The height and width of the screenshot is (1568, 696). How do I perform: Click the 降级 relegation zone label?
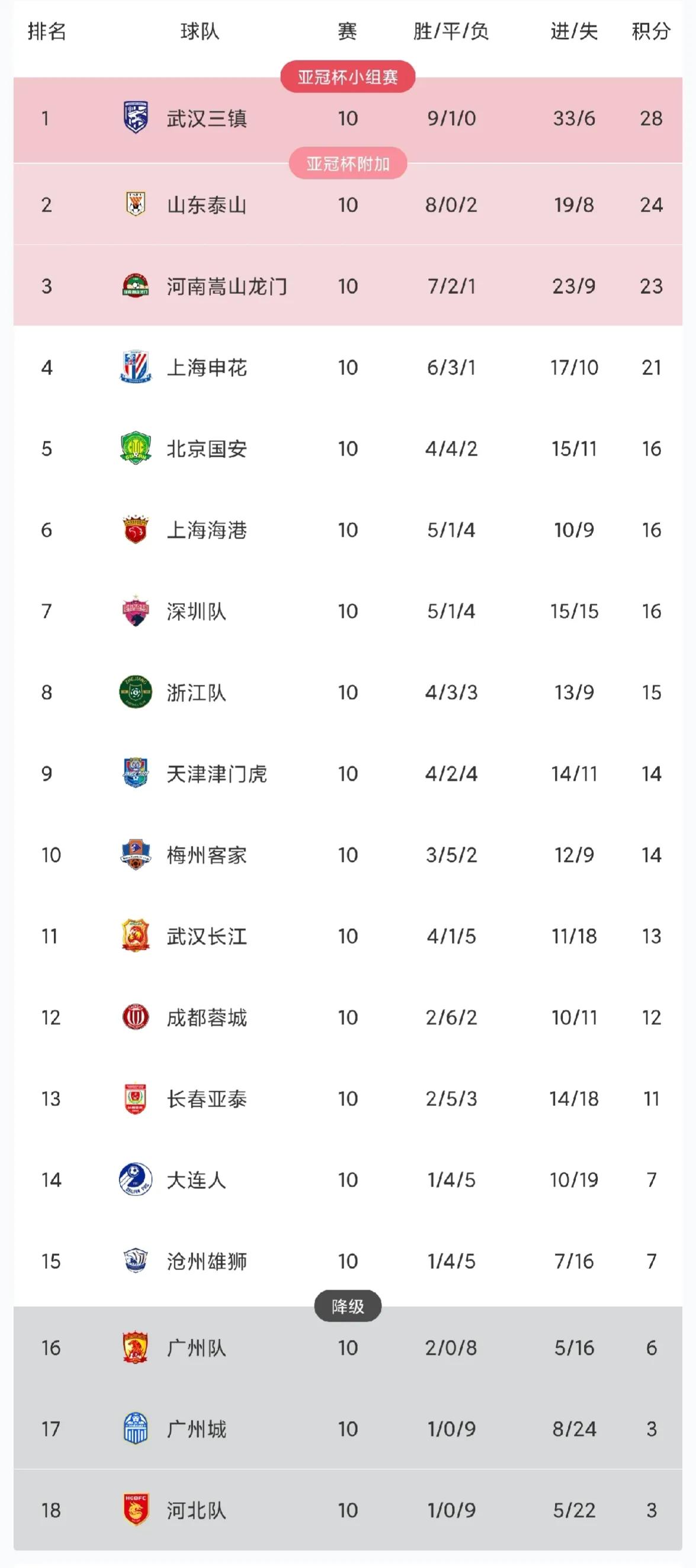pos(348,1306)
